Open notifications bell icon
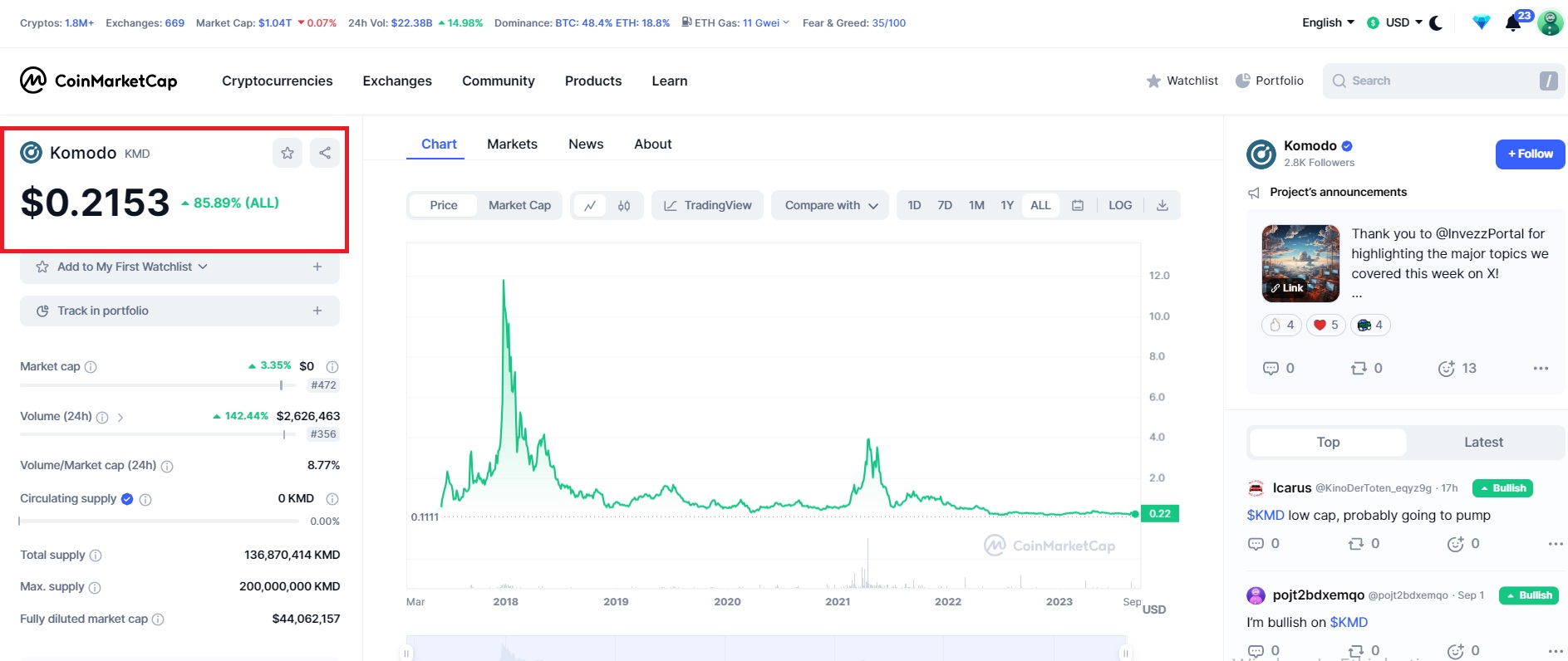Viewport: 1568px width, 661px height. 1513,22
